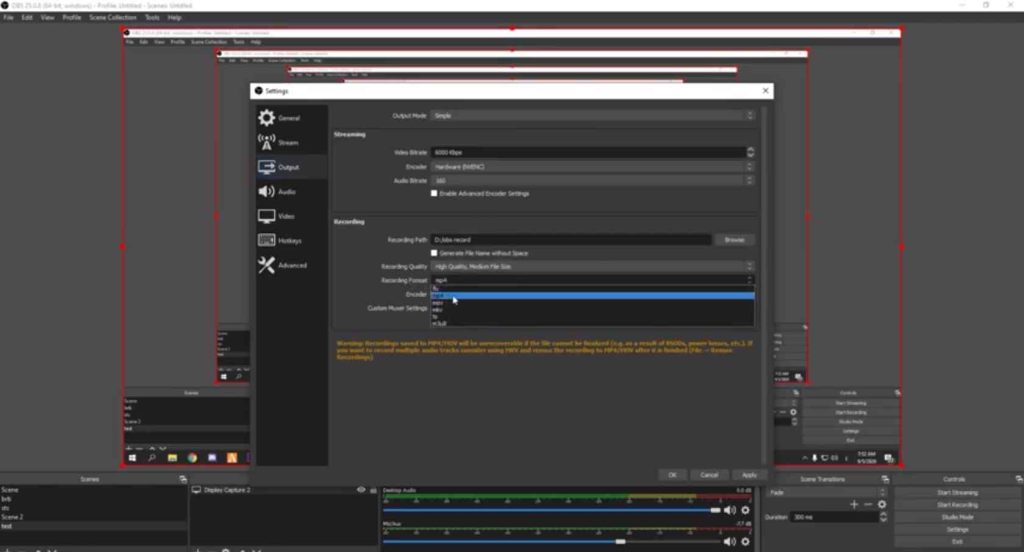1024x552 pixels.
Task: Apply the settings changes
Action: coord(749,475)
